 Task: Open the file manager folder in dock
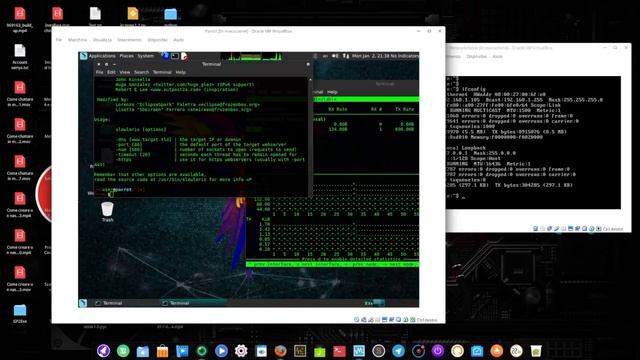(x=142, y=351)
